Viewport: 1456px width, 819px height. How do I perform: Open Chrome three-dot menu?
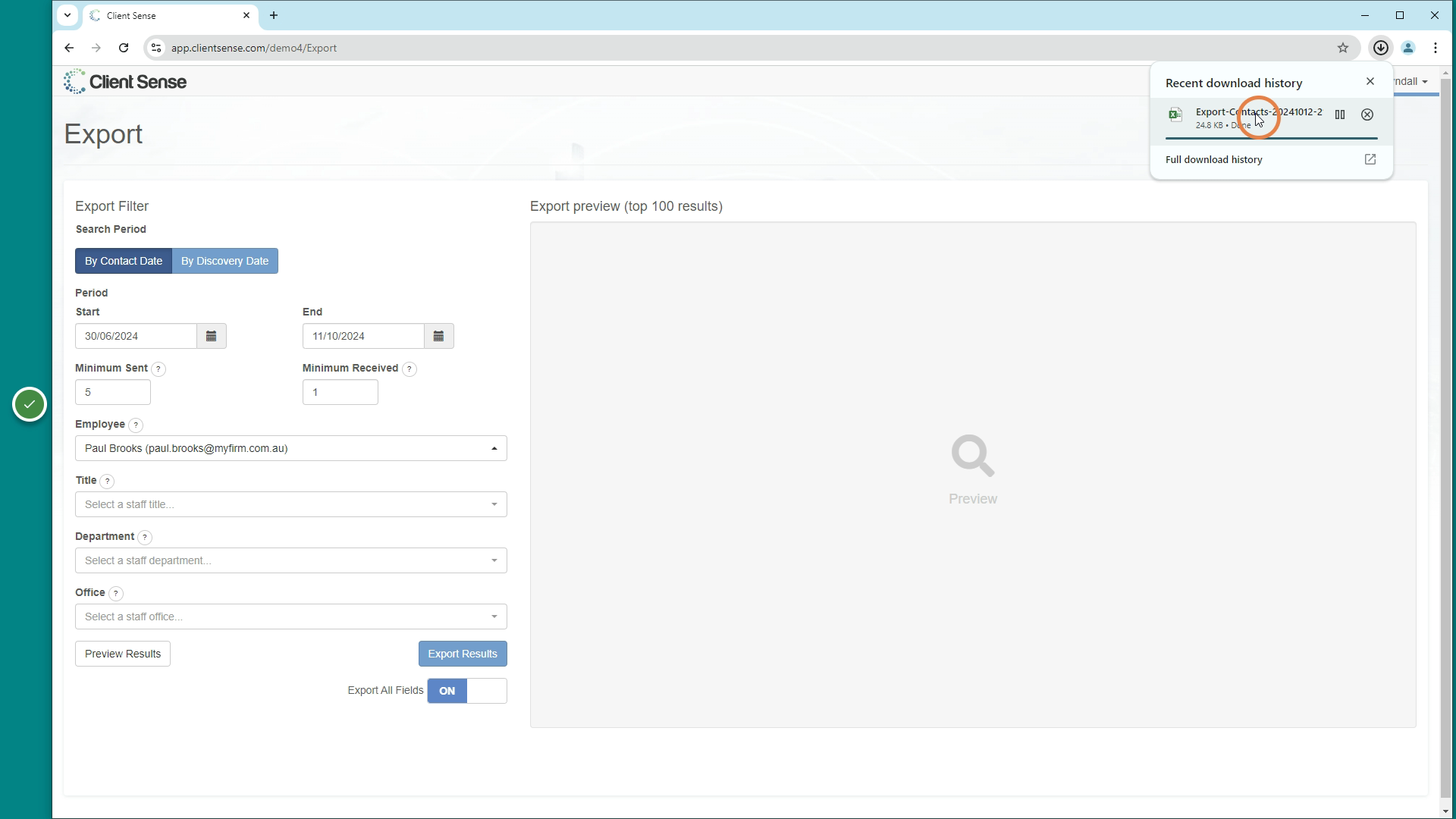coord(1436,48)
